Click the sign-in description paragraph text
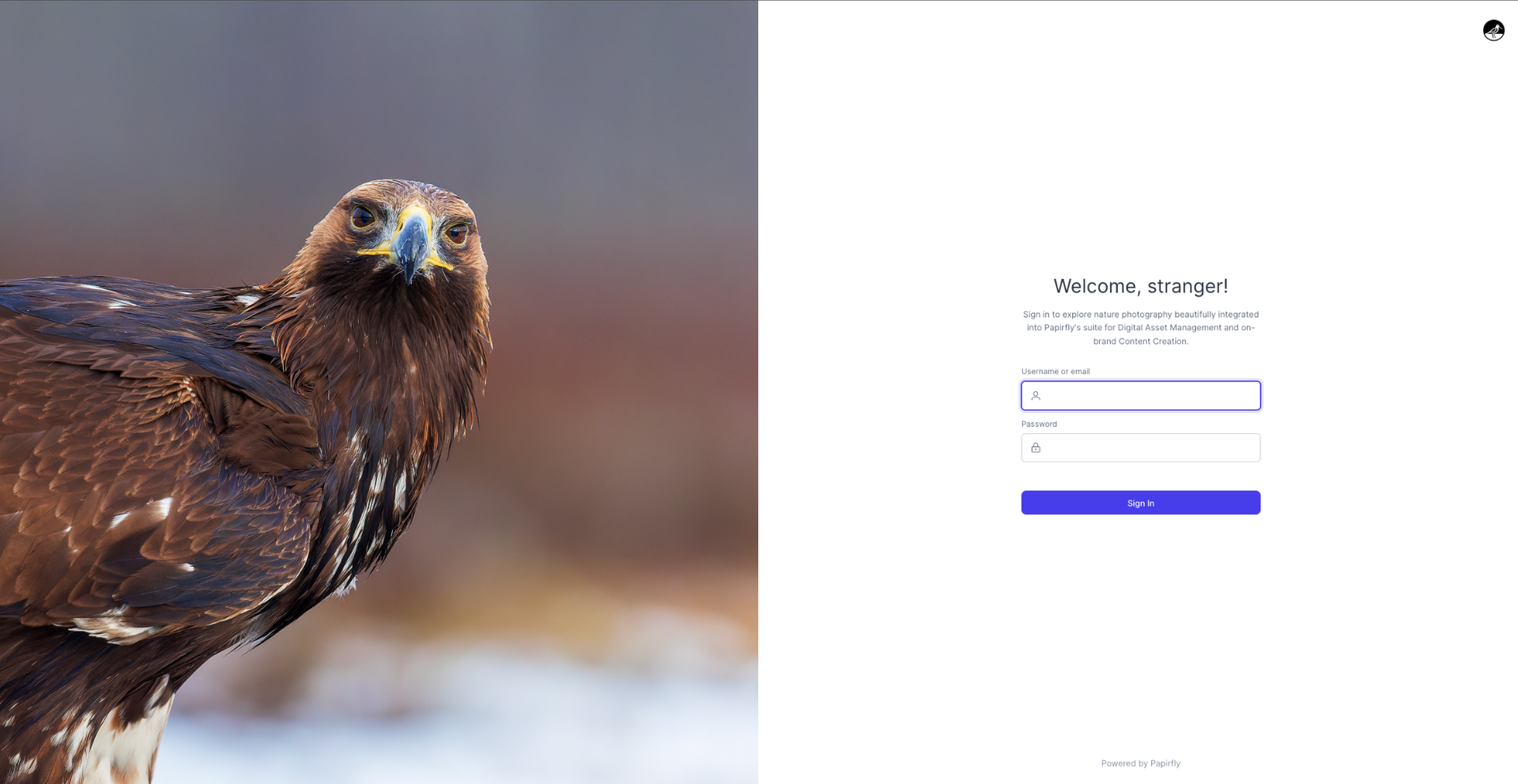The height and width of the screenshot is (784, 1518). pos(1141,328)
